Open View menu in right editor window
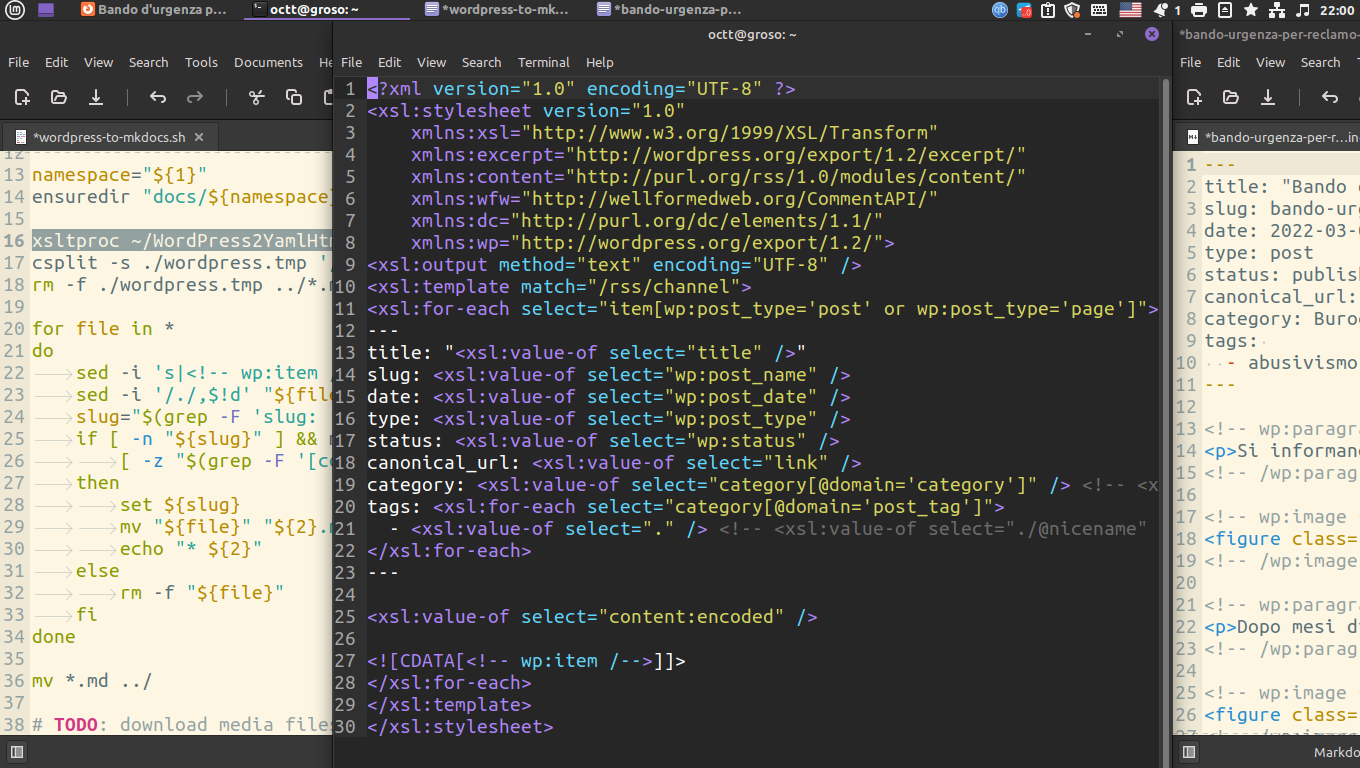Image resolution: width=1360 pixels, height=768 pixels. pyautogui.click(x=1271, y=62)
